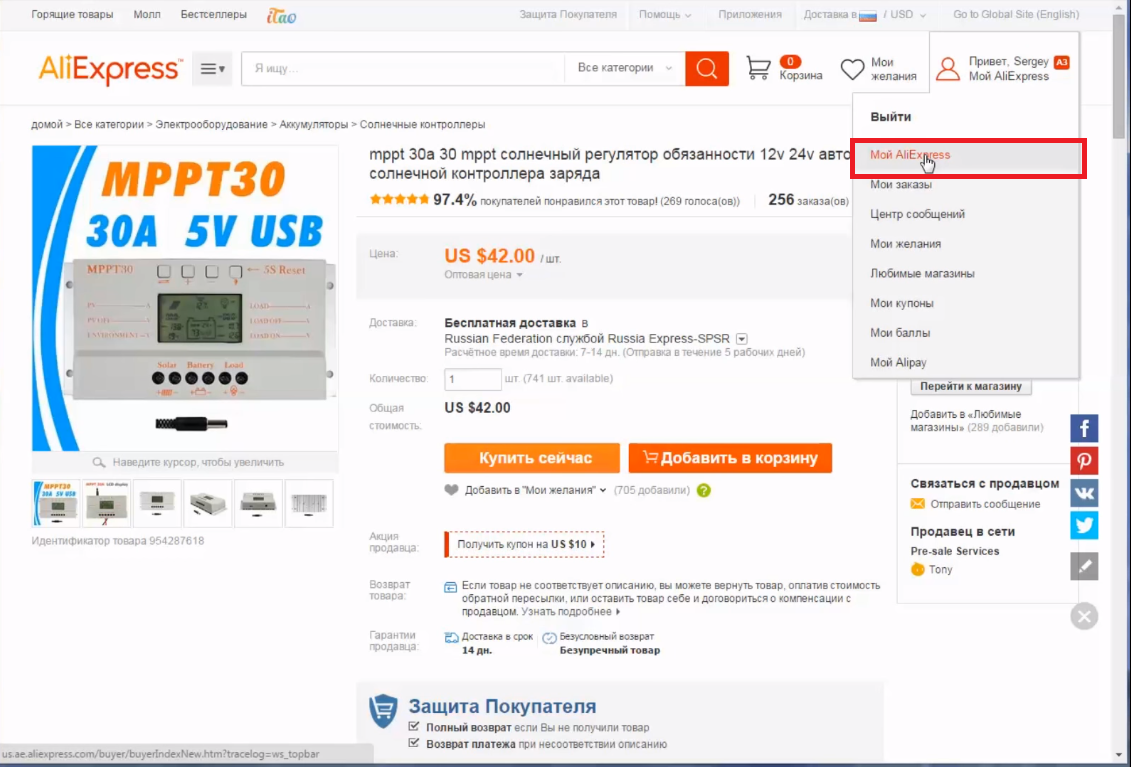Image resolution: width=1131 pixels, height=767 pixels.
Task: Expand Узнать подробнее return details
Action: tap(570, 612)
